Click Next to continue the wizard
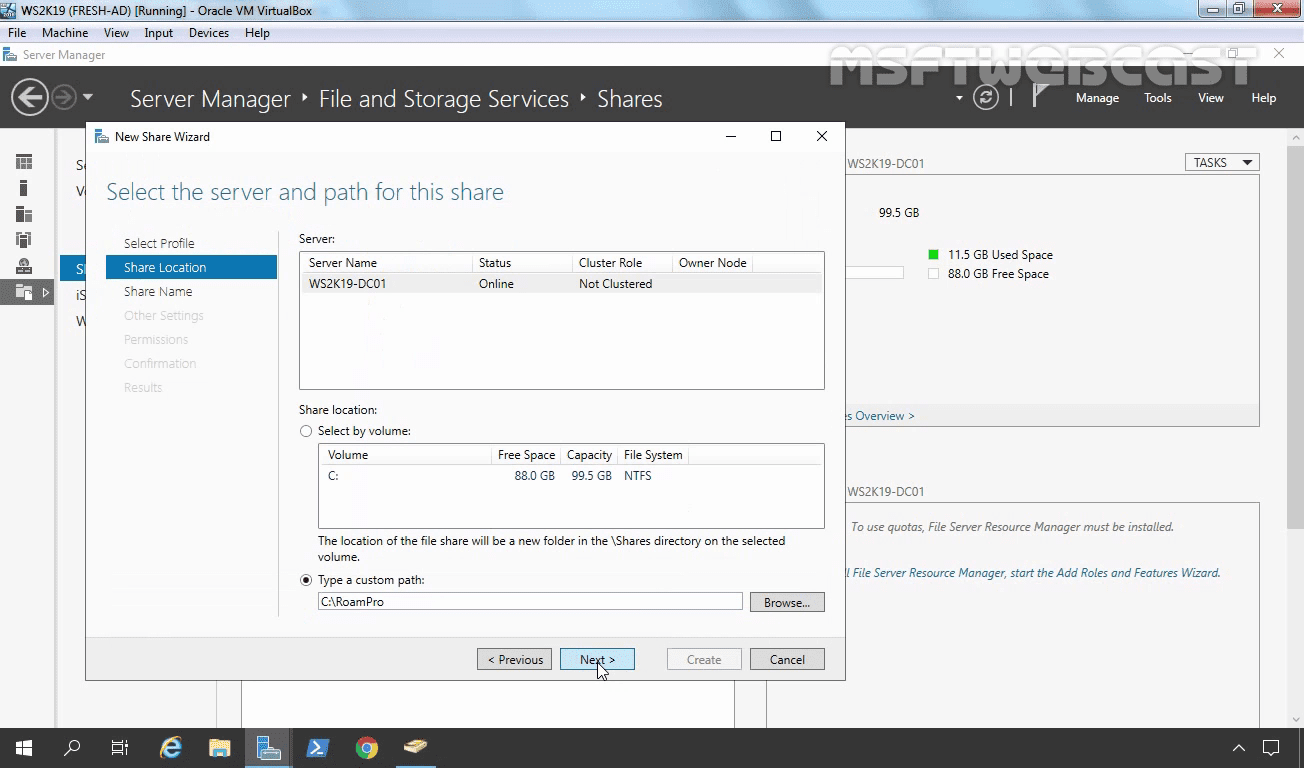 (x=597, y=659)
